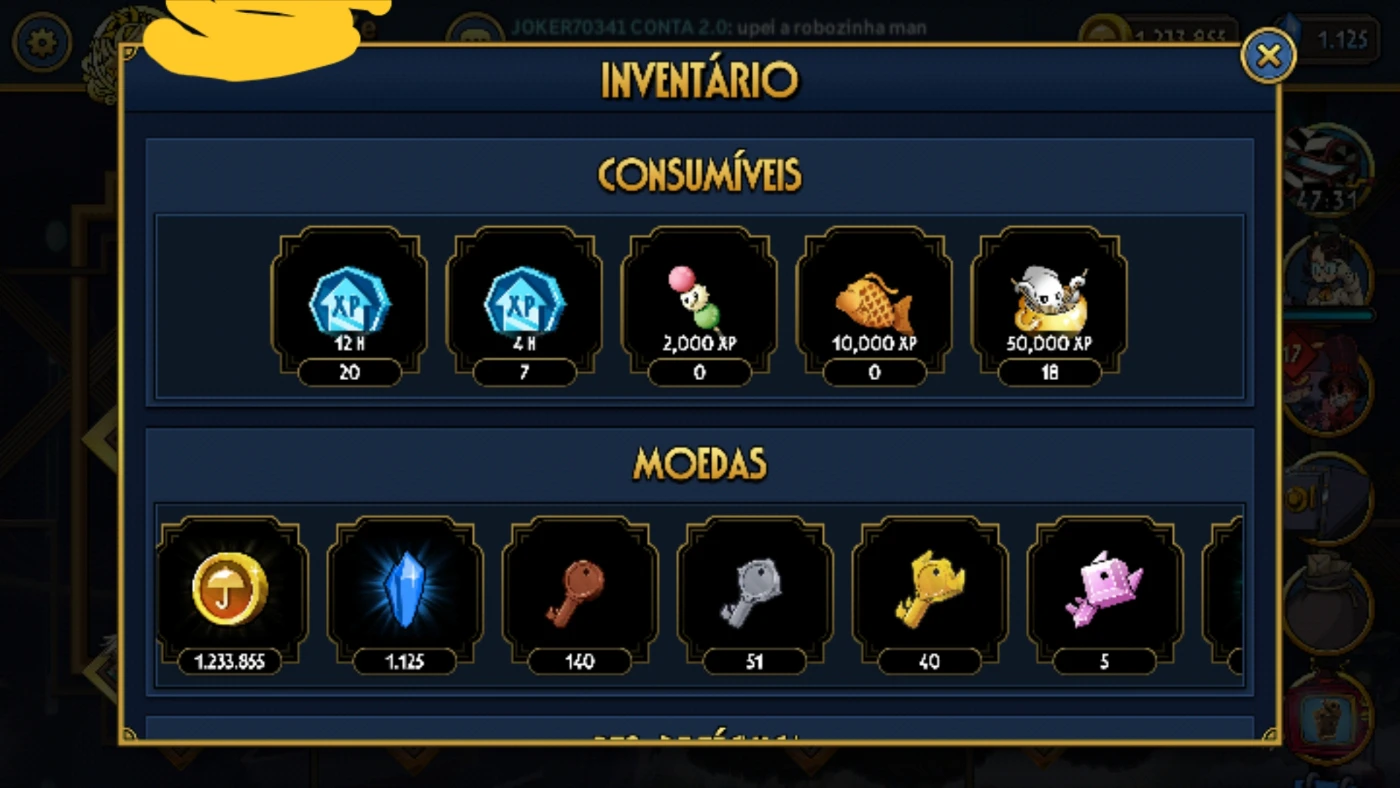Screen dimensions: 1400x788
Task: Open the settings gear icon
Action: coord(41,43)
